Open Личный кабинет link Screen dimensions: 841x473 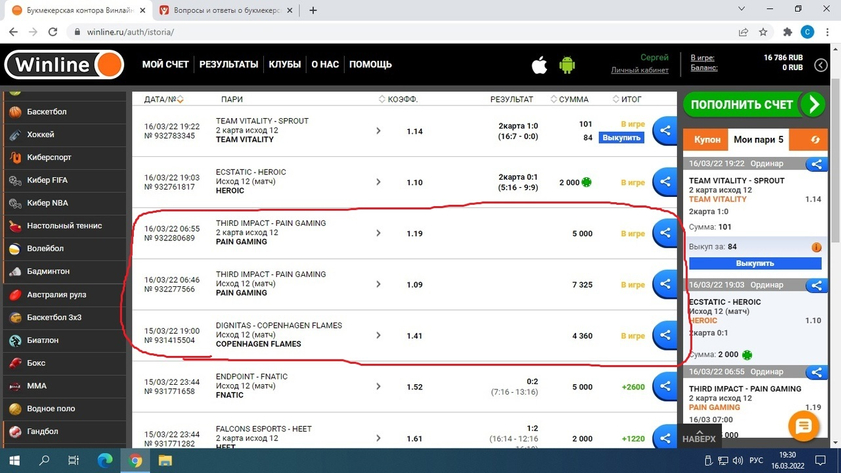639,70
